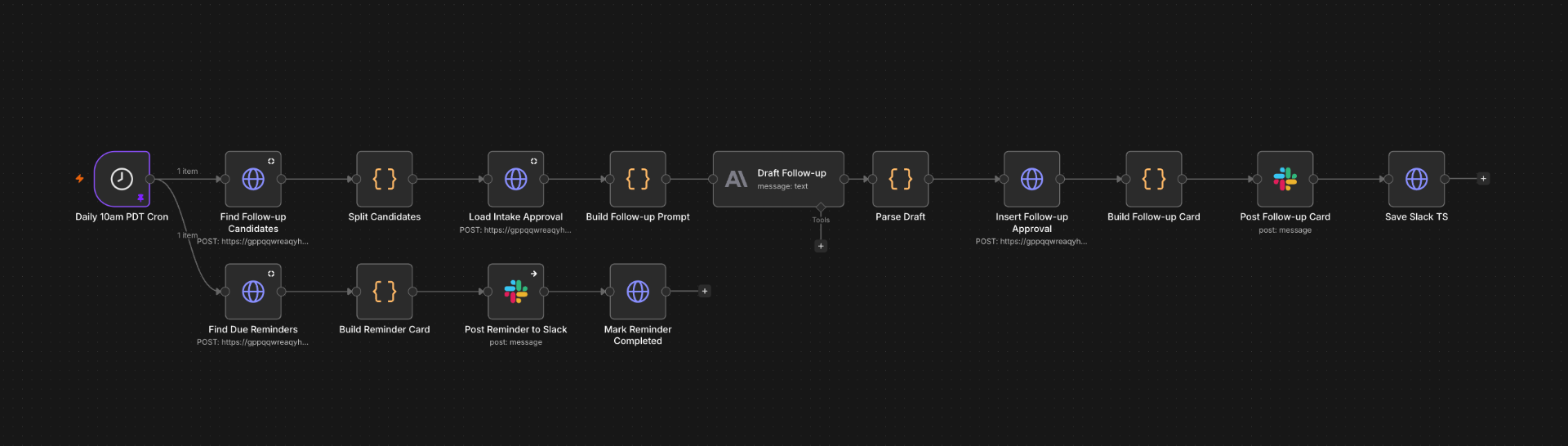This screenshot has height=446, width=1568.
Task: Open the Find Follow-up Candidates HTTP node
Action: pyautogui.click(x=253, y=179)
